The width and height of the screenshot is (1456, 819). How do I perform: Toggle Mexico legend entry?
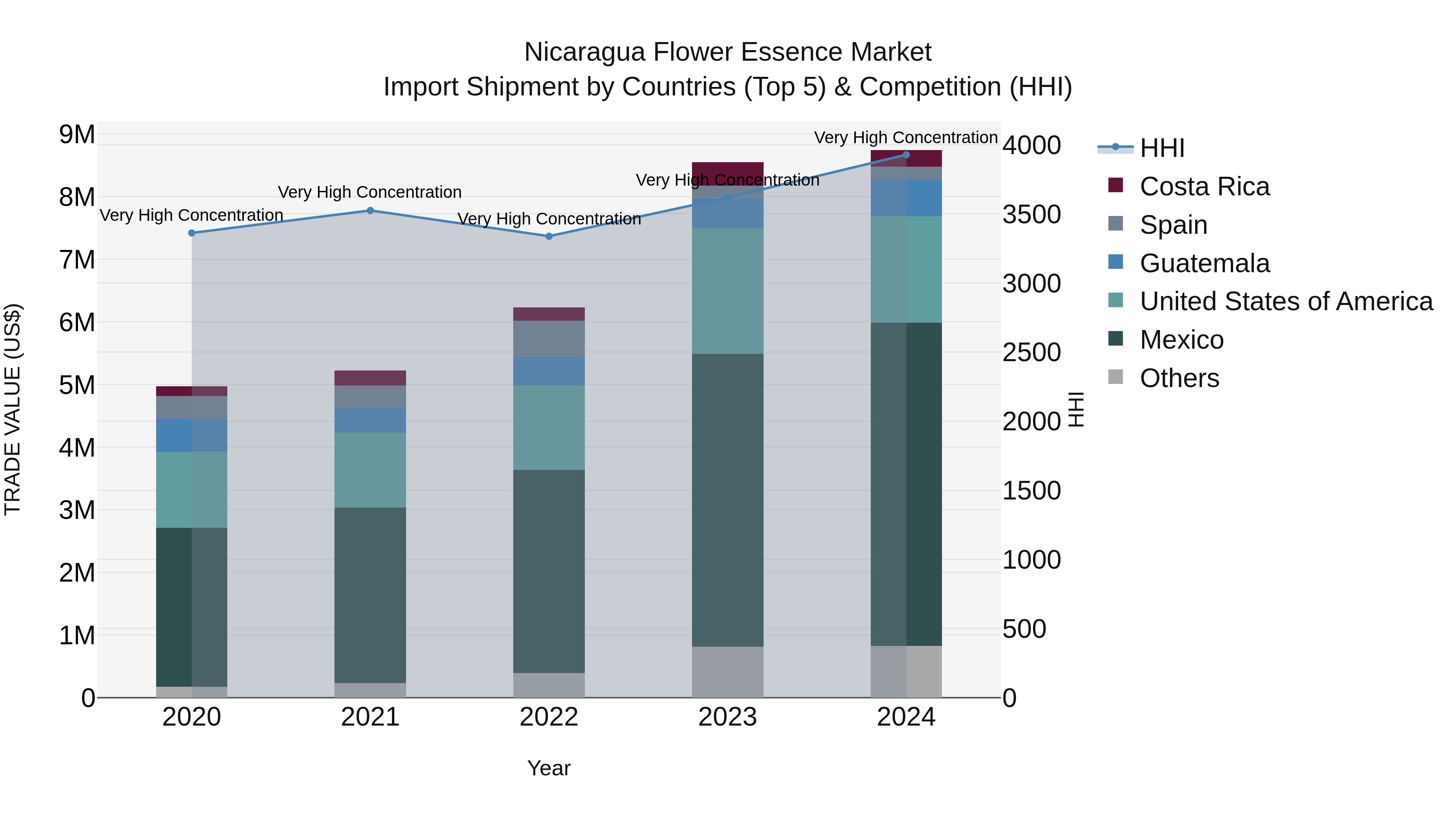1166,340
